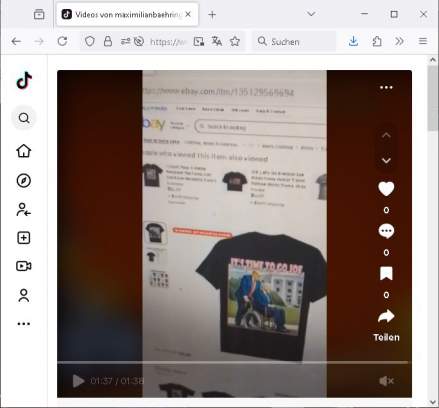Click the TikTok logo in sidebar

pyautogui.click(x=24, y=80)
